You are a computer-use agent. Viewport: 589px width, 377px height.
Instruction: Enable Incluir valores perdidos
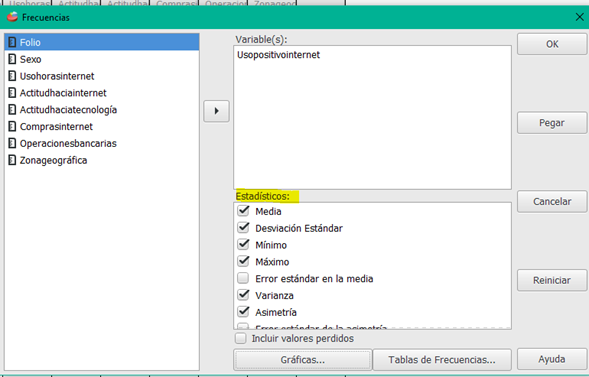241,338
